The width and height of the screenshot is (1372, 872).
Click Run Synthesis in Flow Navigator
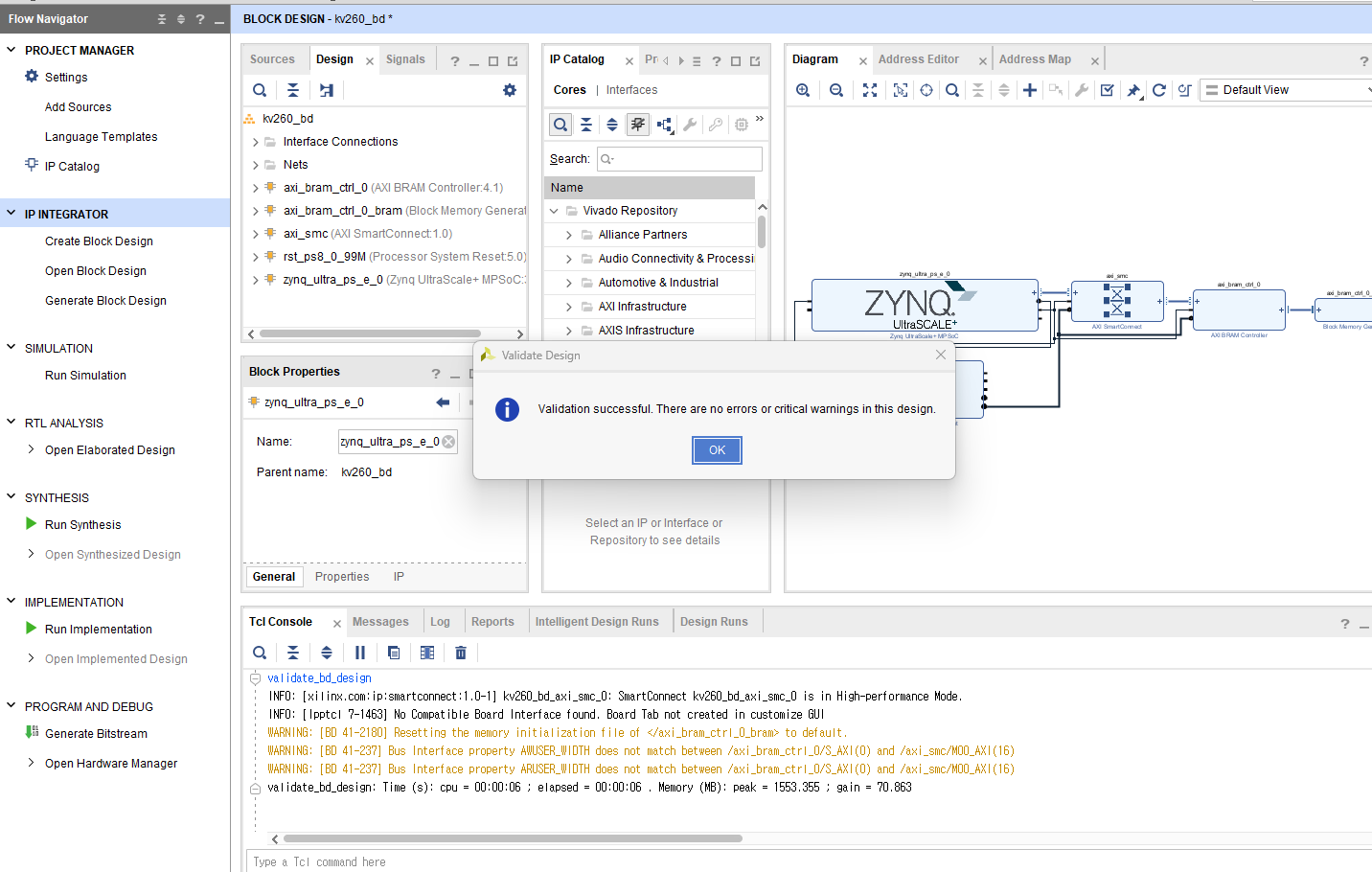click(83, 525)
